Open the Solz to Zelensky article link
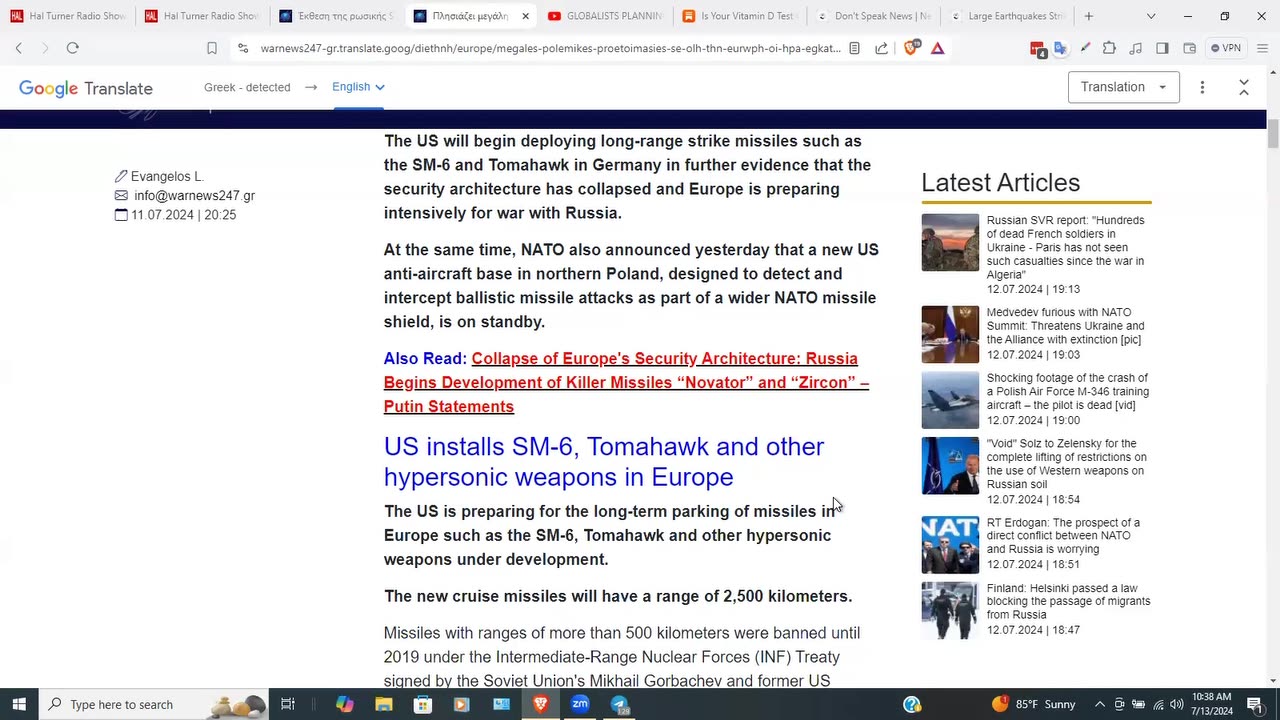The height and width of the screenshot is (720, 1280). pos(1066,464)
